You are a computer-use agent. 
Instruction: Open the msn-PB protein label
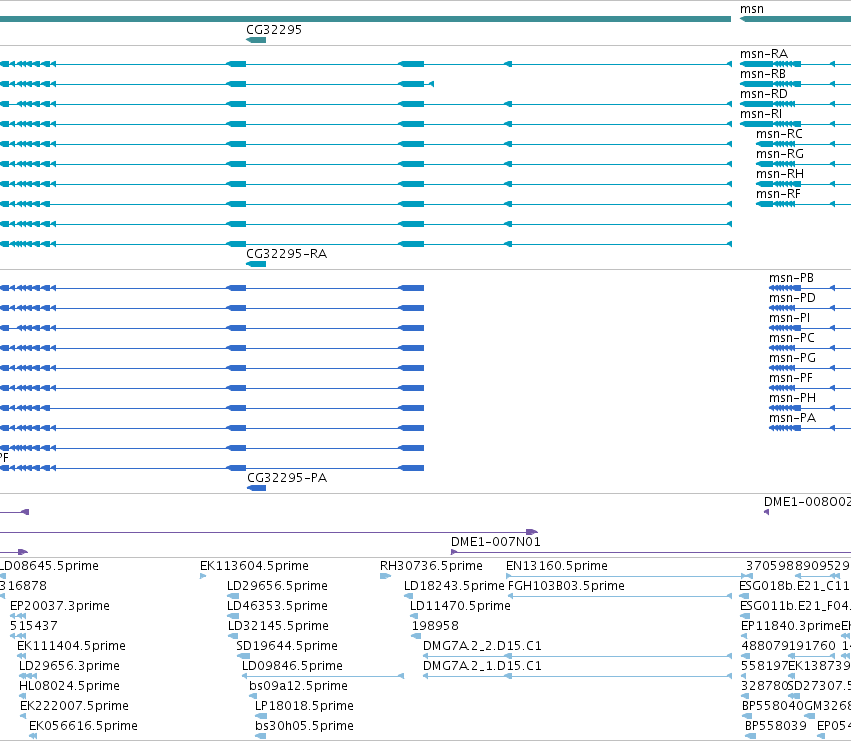pyautogui.click(x=791, y=278)
